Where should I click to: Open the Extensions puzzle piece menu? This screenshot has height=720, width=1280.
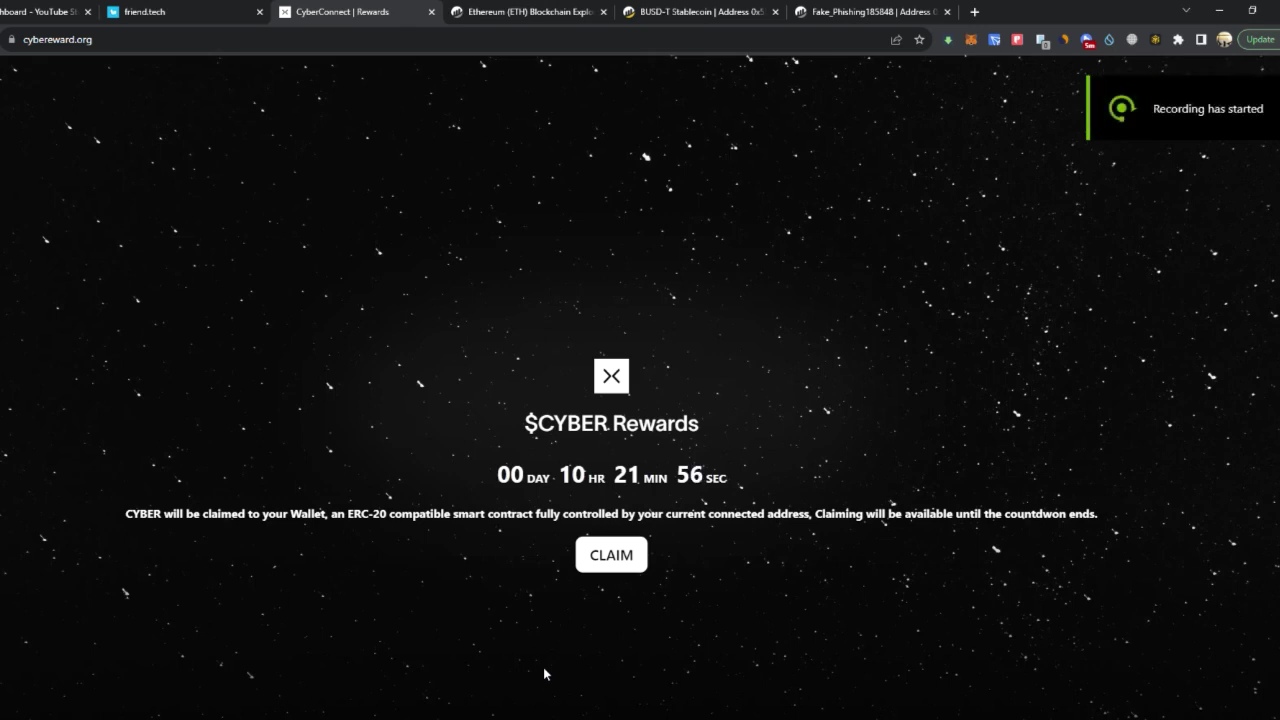tap(1178, 40)
